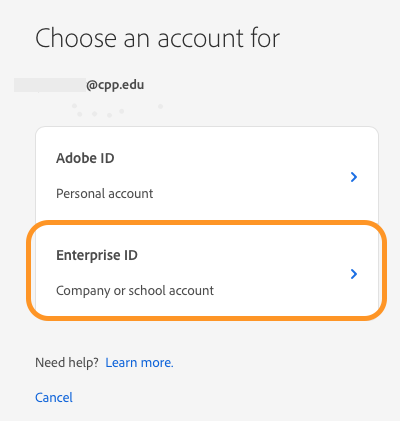This screenshot has height=421, width=400.
Task: Click the 'Need help?' label
Action: point(67,362)
